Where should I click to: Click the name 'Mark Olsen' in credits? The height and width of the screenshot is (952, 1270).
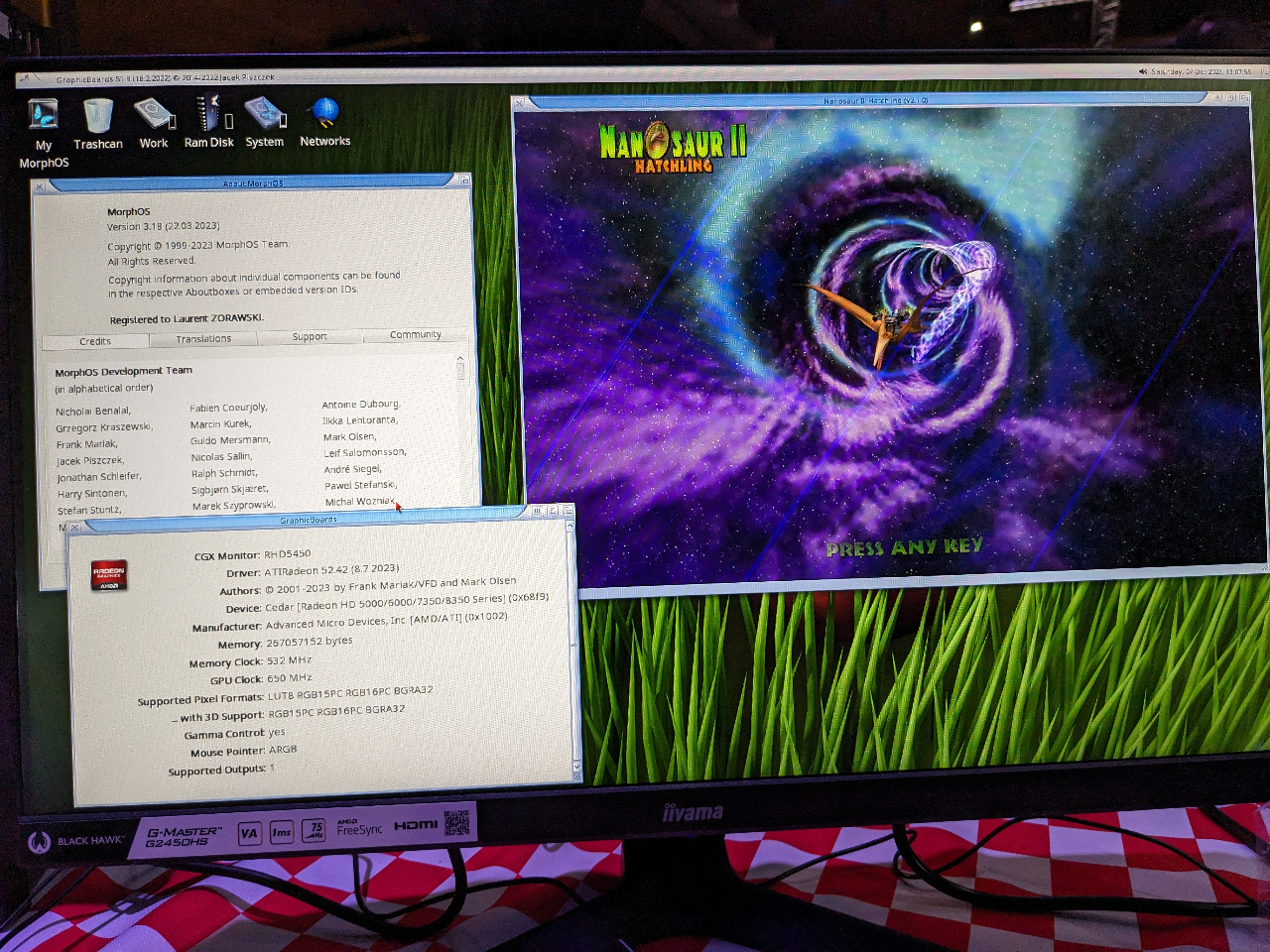point(349,436)
